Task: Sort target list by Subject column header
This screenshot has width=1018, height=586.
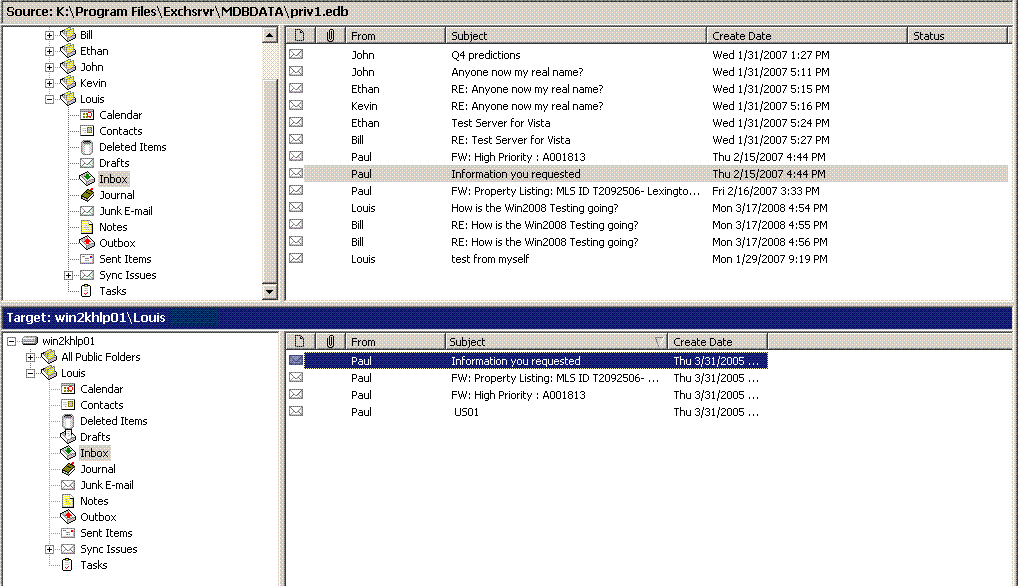Action: [555, 342]
